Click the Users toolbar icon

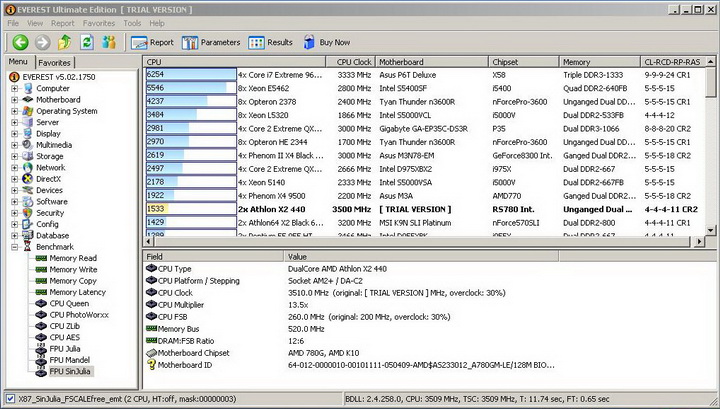(x=109, y=42)
